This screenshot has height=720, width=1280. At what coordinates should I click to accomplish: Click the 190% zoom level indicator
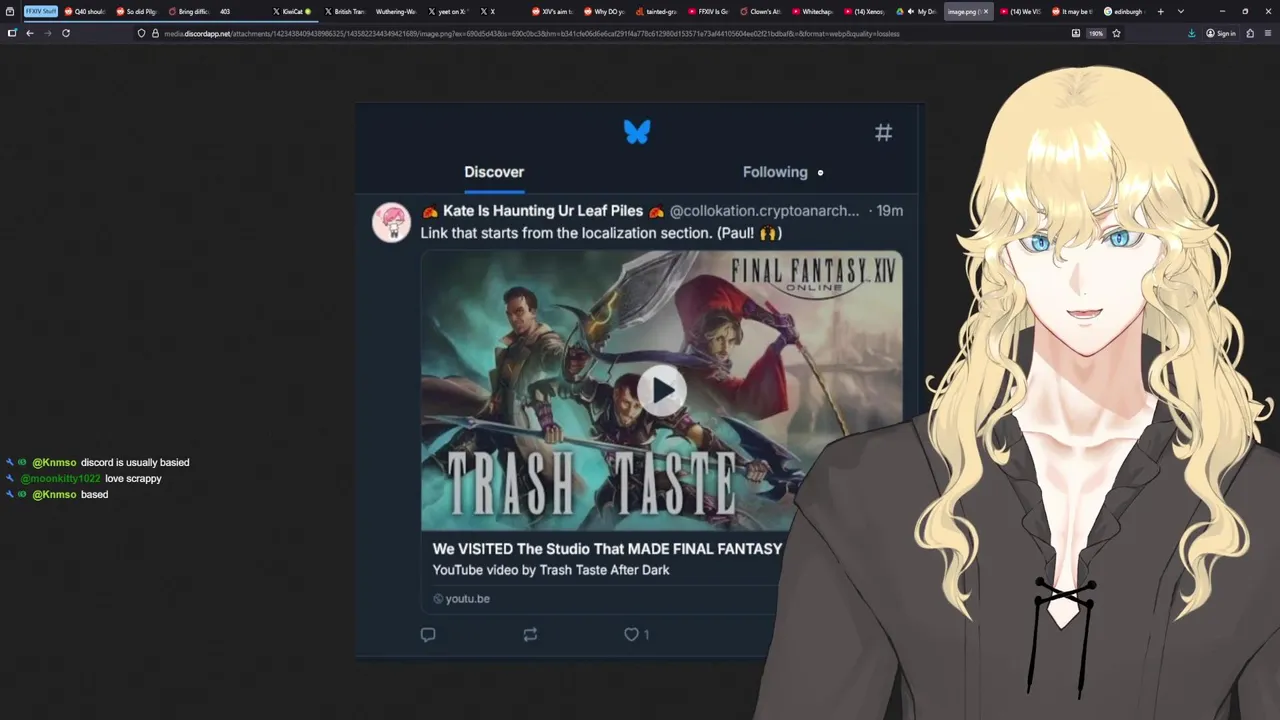(1096, 33)
